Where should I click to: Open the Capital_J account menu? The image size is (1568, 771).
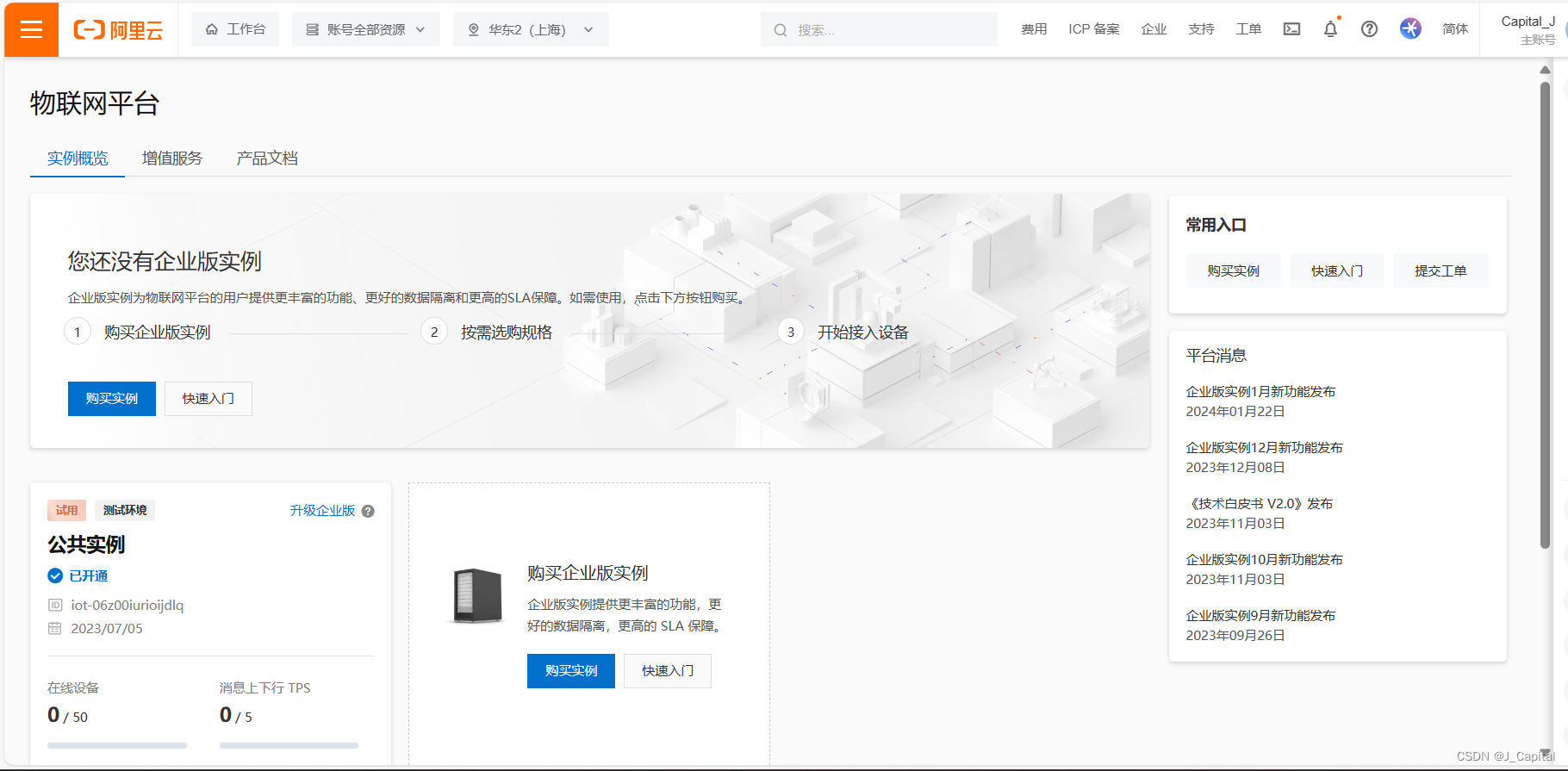tap(1528, 30)
